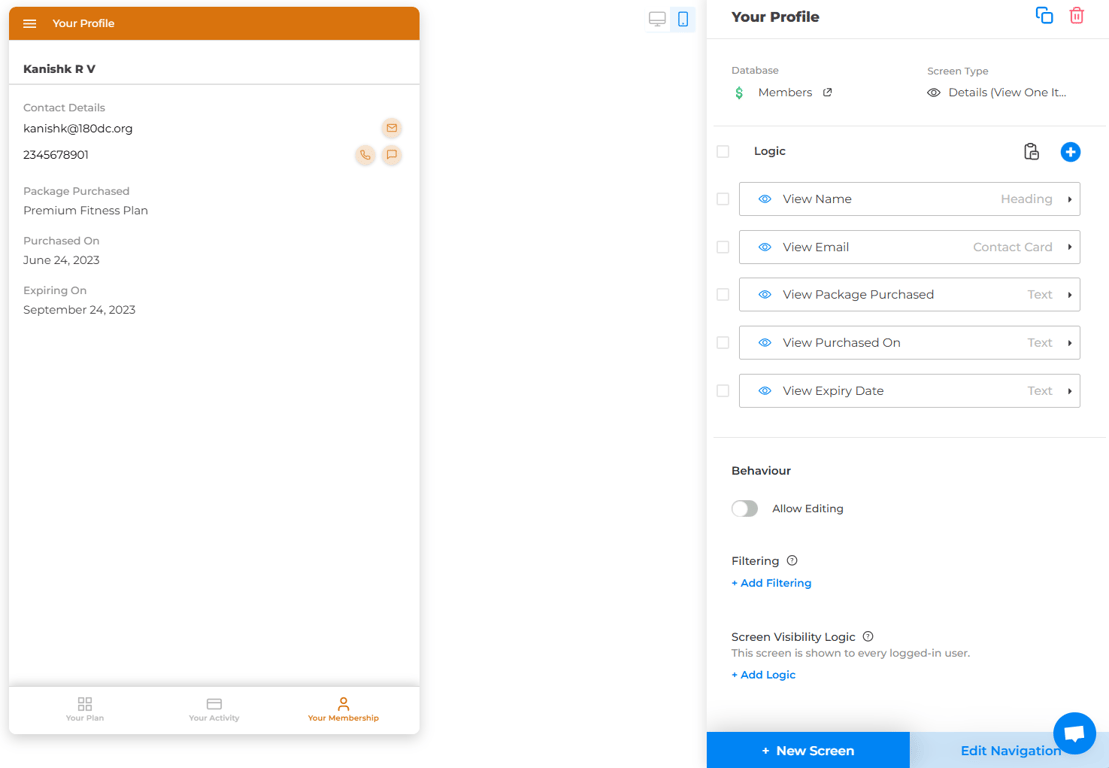The width and height of the screenshot is (1109, 768).
Task: Open Screen Visibility Logic help icon
Action: click(868, 636)
